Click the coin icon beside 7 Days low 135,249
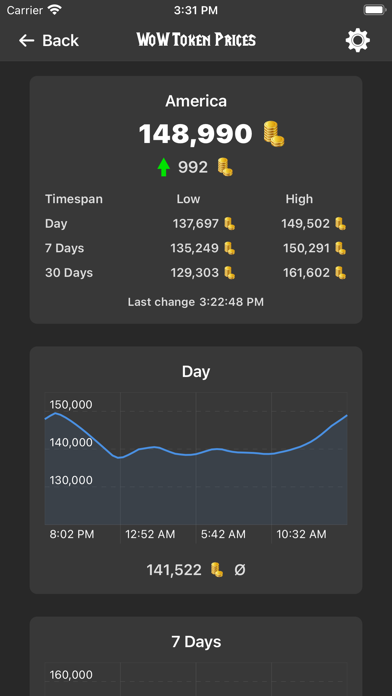392x696 pixels. [x=229, y=248]
